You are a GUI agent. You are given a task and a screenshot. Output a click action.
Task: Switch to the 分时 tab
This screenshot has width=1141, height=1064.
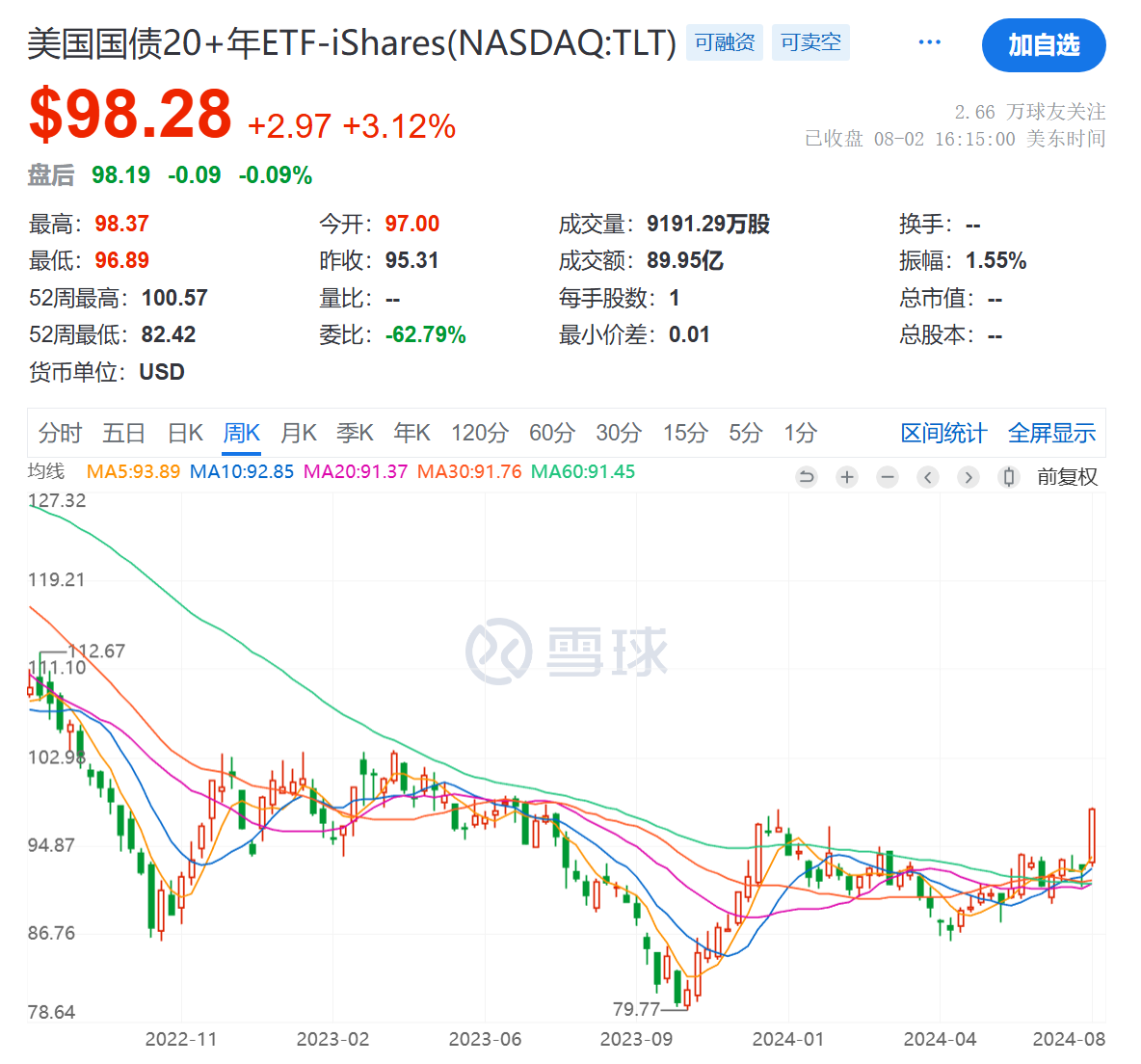click(x=60, y=434)
